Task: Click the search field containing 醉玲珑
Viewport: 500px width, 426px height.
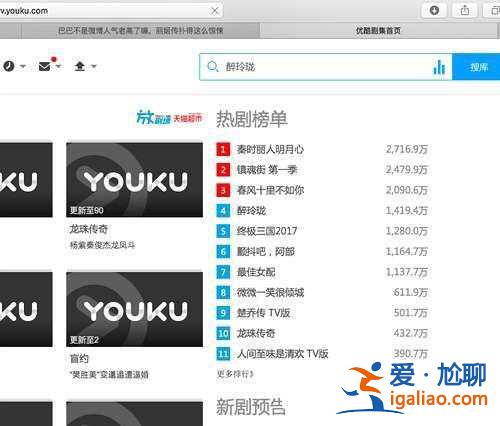Action: tap(326, 67)
